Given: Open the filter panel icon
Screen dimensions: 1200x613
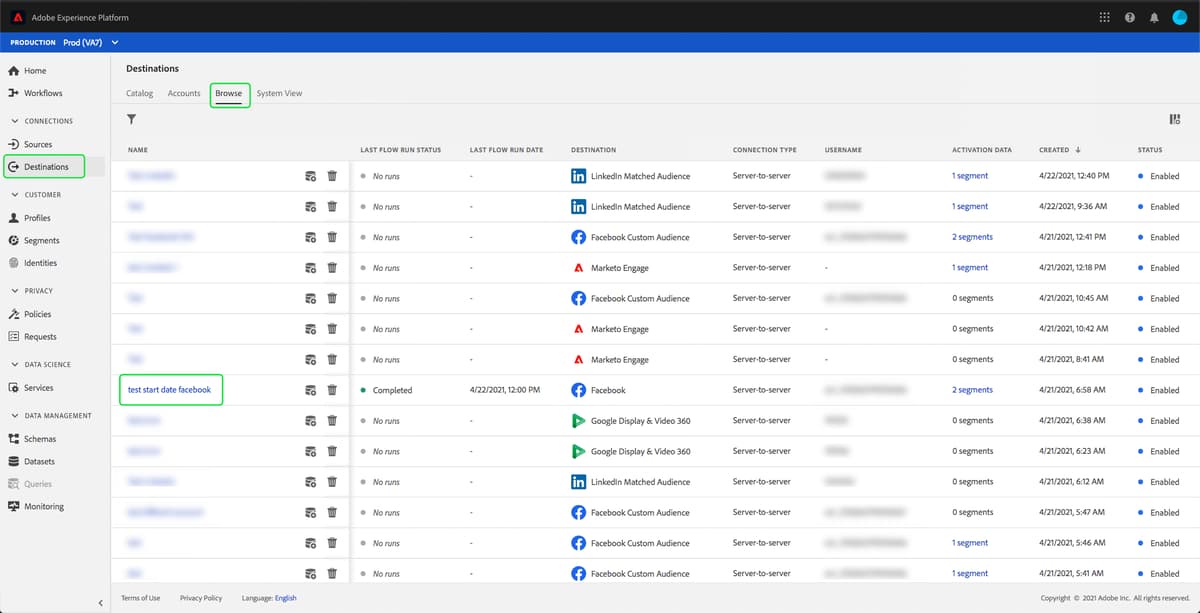Looking at the screenshot, I should pyautogui.click(x=131, y=119).
